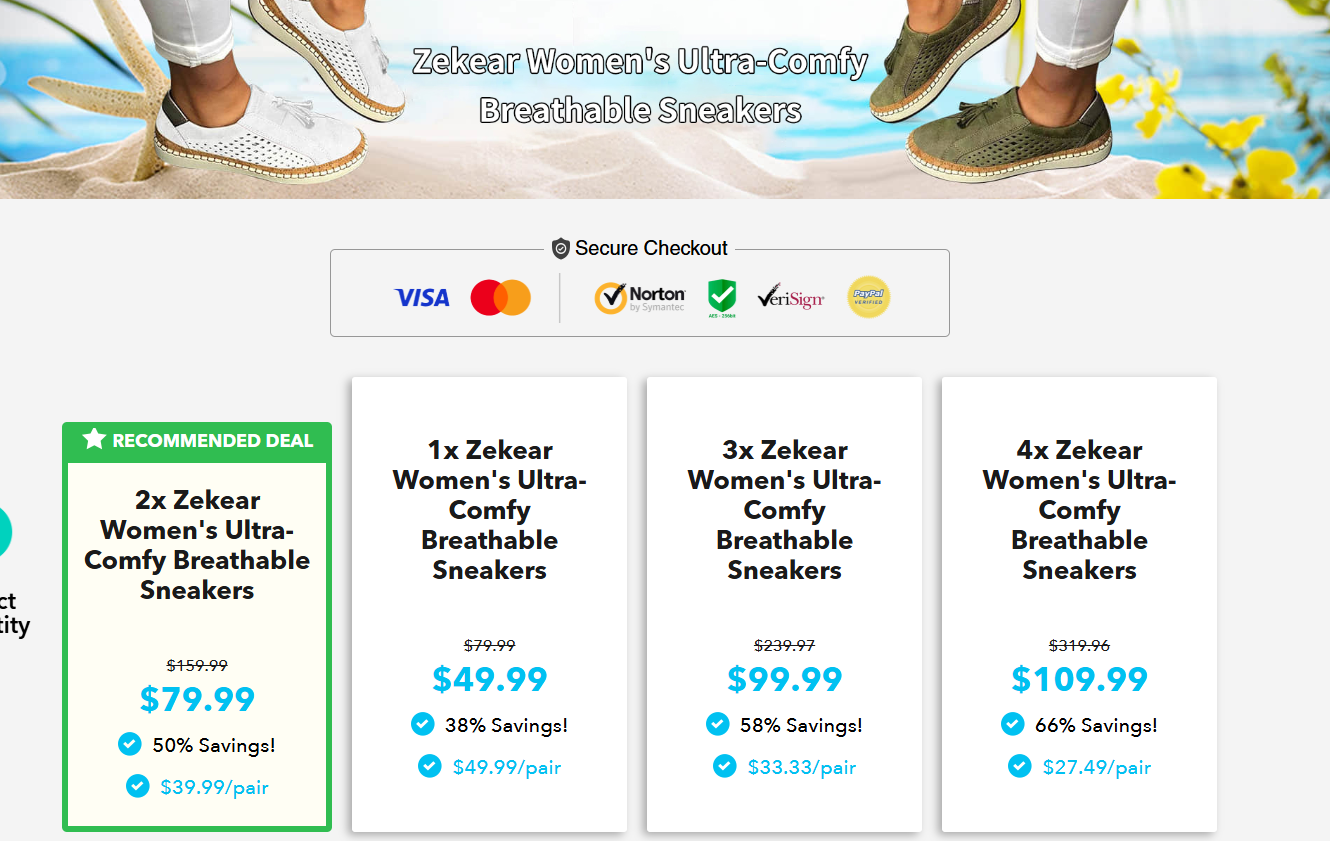
Task: Choose the 1x Zekear sneakers option
Action: 489,510
